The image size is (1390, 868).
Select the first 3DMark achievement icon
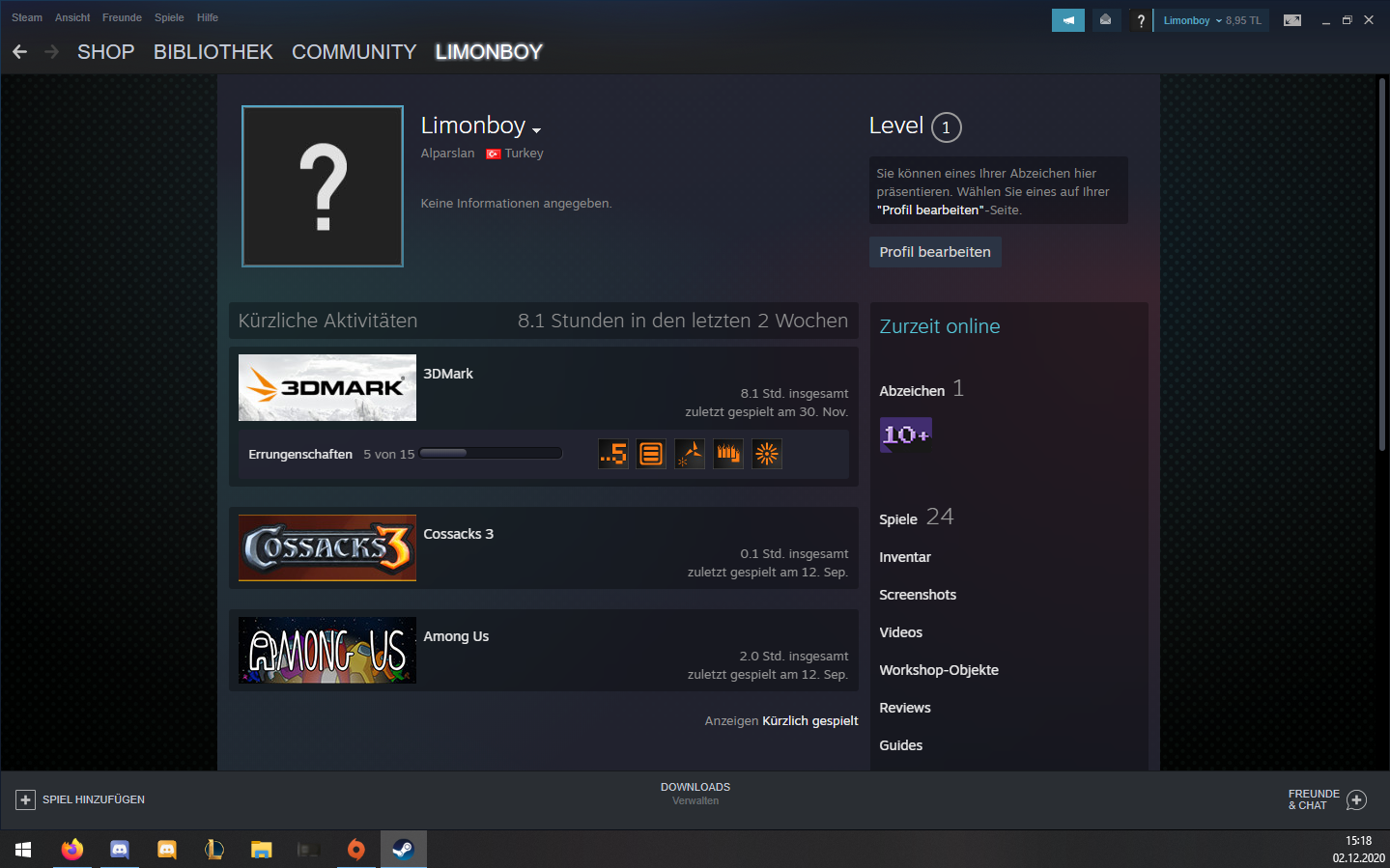[613, 454]
